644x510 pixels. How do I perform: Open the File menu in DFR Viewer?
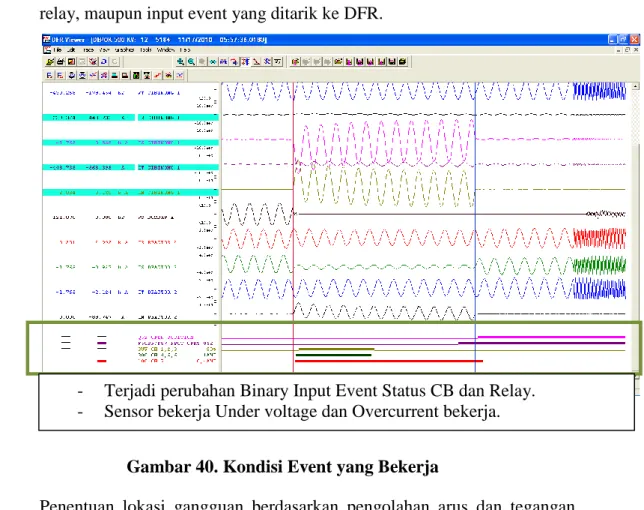click(x=58, y=50)
